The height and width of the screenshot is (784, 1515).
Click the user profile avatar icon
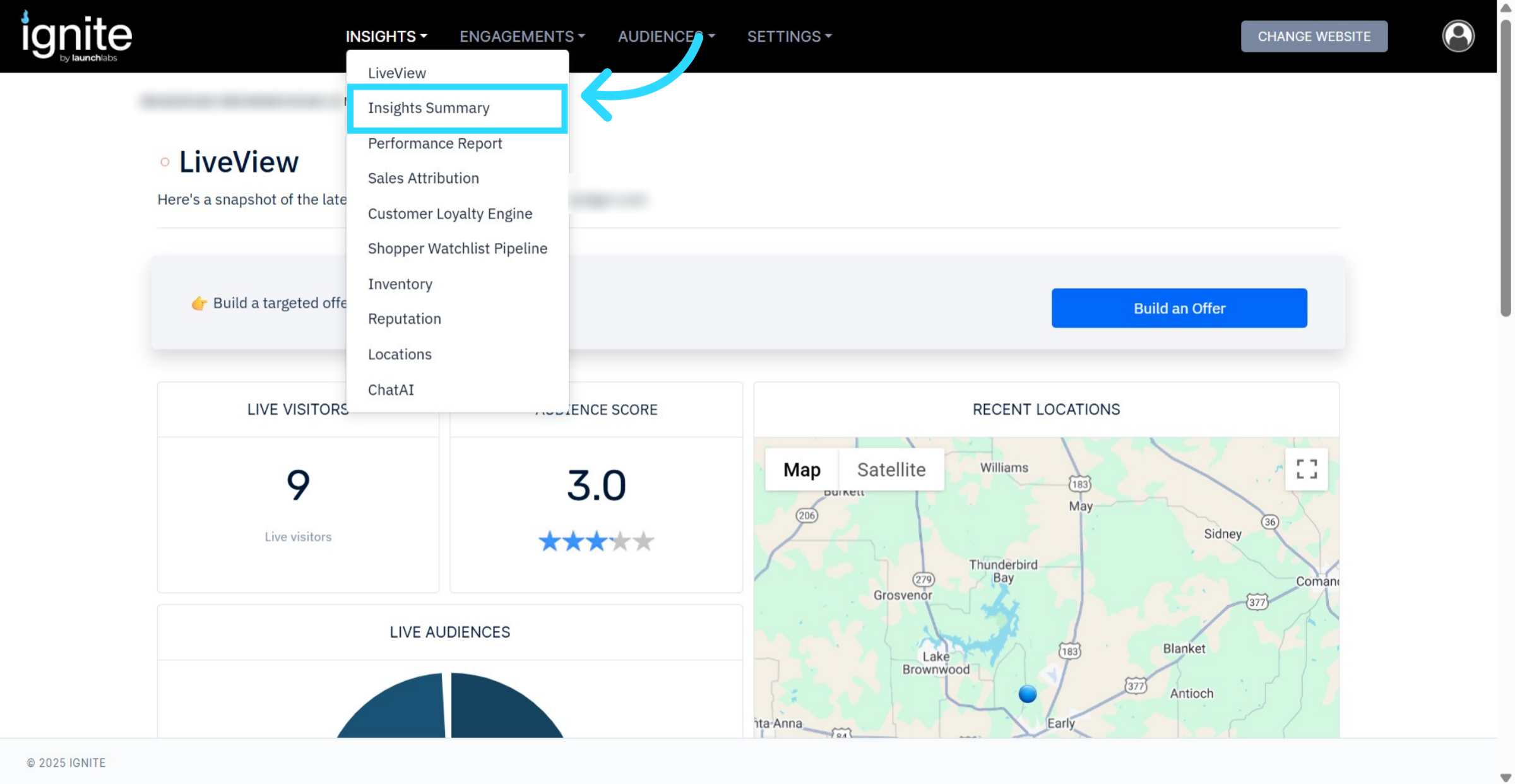click(x=1458, y=36)
